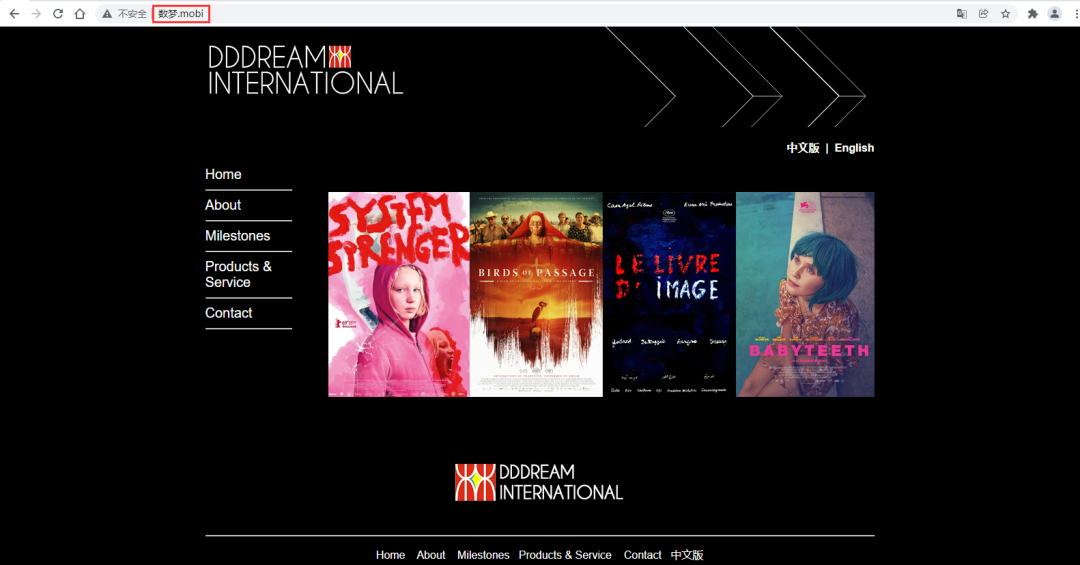Click About in the footer links
Screen dimensions: 1080x565
(x=430, y=555)
